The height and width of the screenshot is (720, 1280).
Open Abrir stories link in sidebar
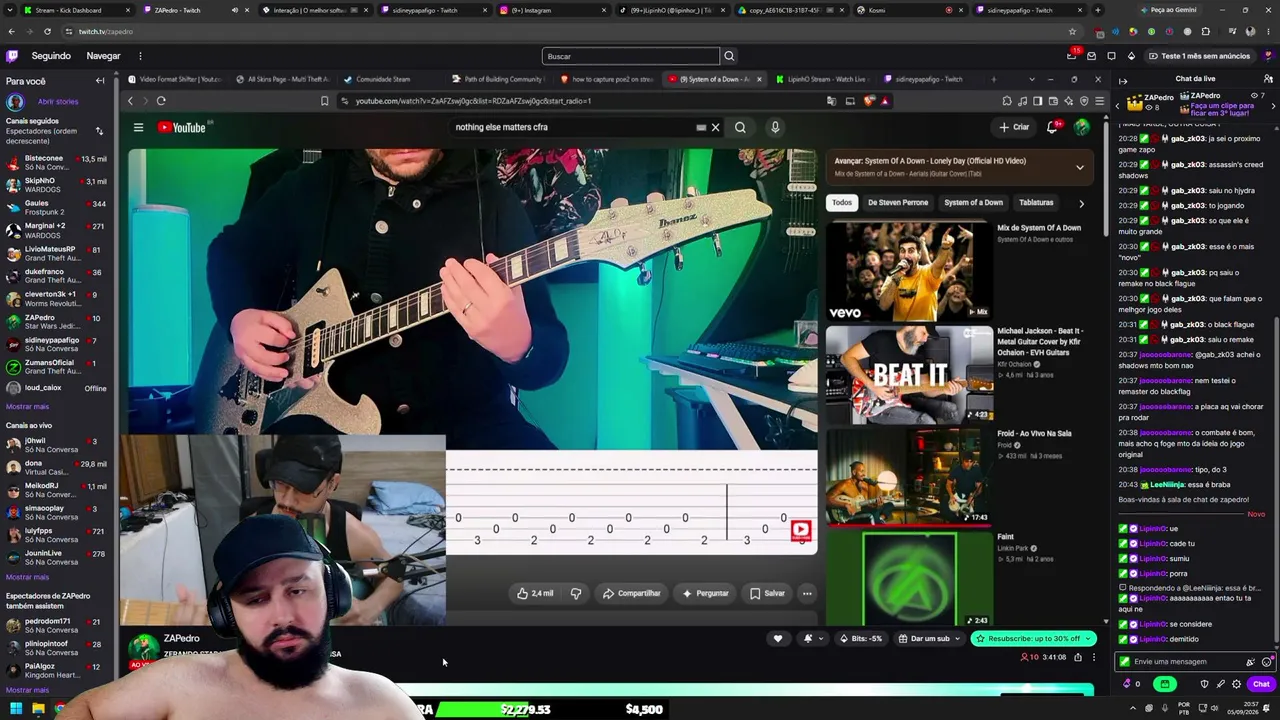click(58, 101)
